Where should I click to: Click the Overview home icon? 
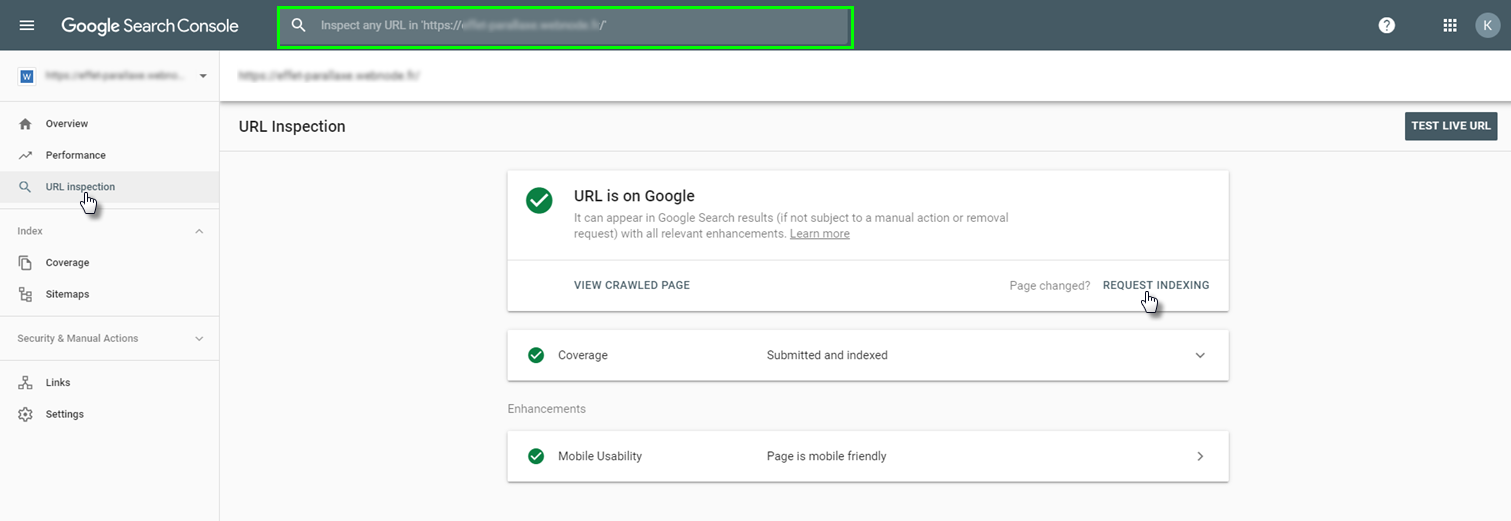26,124
